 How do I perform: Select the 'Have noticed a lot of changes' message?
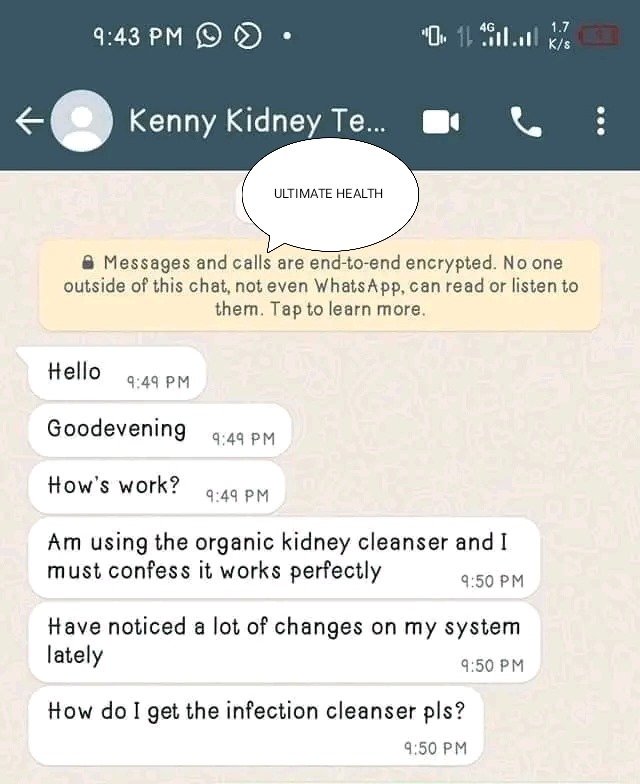(x=284, y=642)
